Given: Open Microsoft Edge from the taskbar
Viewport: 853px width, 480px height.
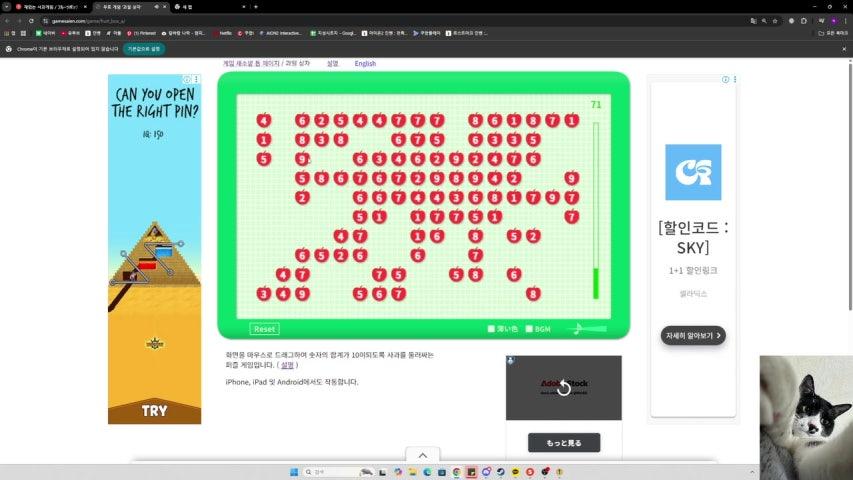Looking at the screenshot, I should 427,472.
